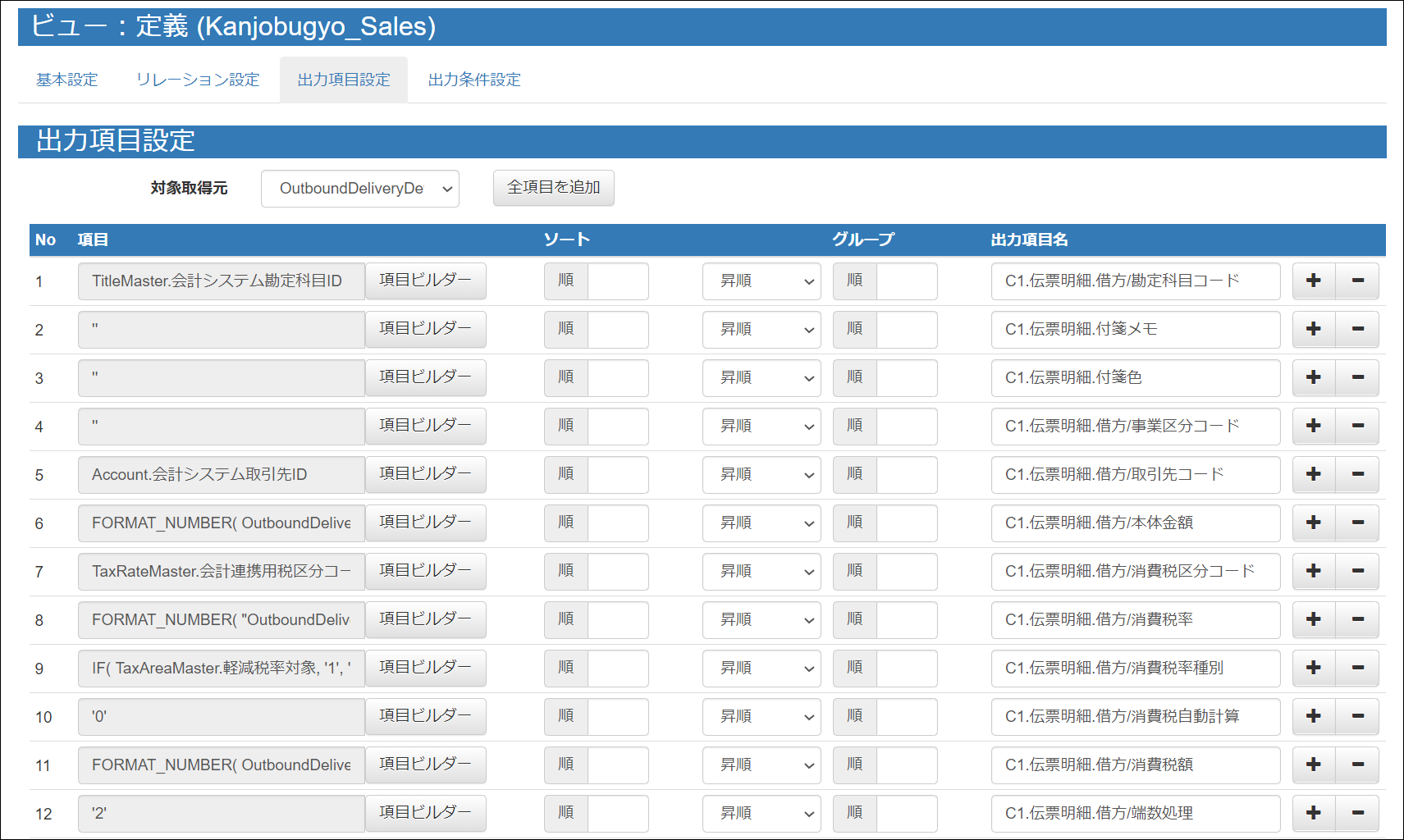The image size is (1404, 840).
Task: Change sort order dropdown on row 11
Action: [761, 765]
